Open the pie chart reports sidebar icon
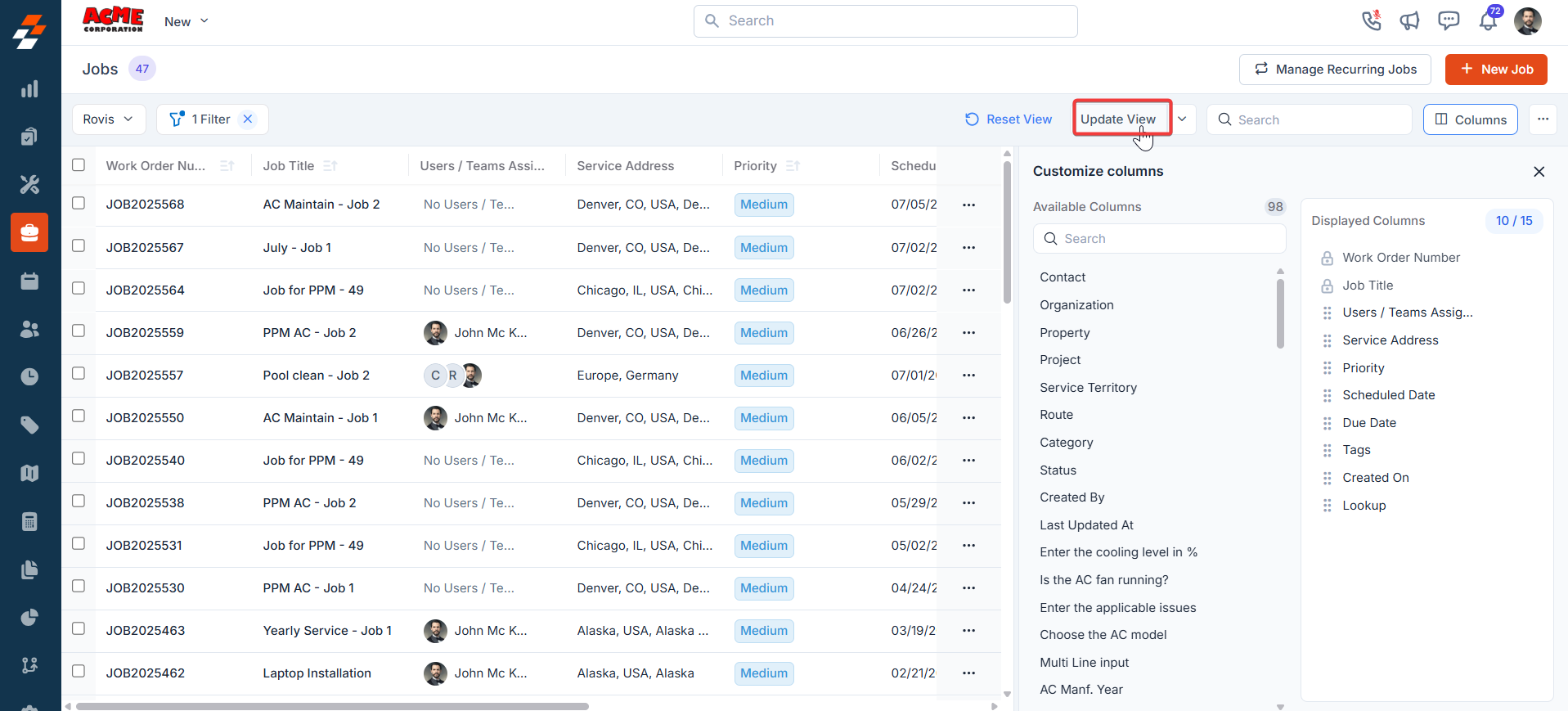This screenshot has height=711, width=1568. coord(29,617)
